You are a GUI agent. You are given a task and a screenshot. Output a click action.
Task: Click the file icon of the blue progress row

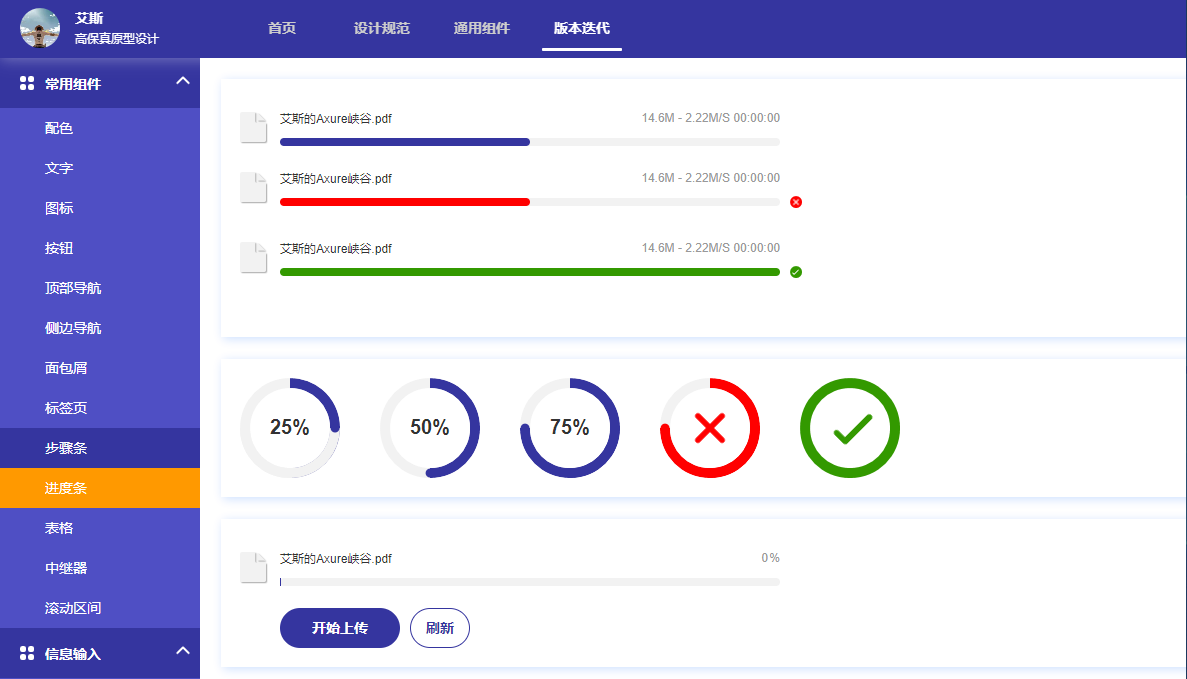[254, 127]
